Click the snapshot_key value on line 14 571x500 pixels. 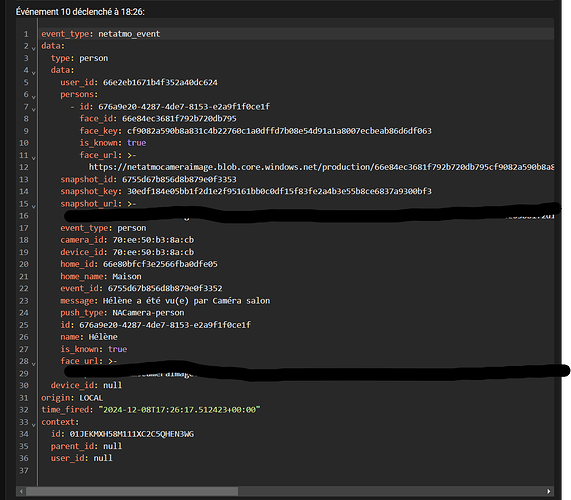279,191
